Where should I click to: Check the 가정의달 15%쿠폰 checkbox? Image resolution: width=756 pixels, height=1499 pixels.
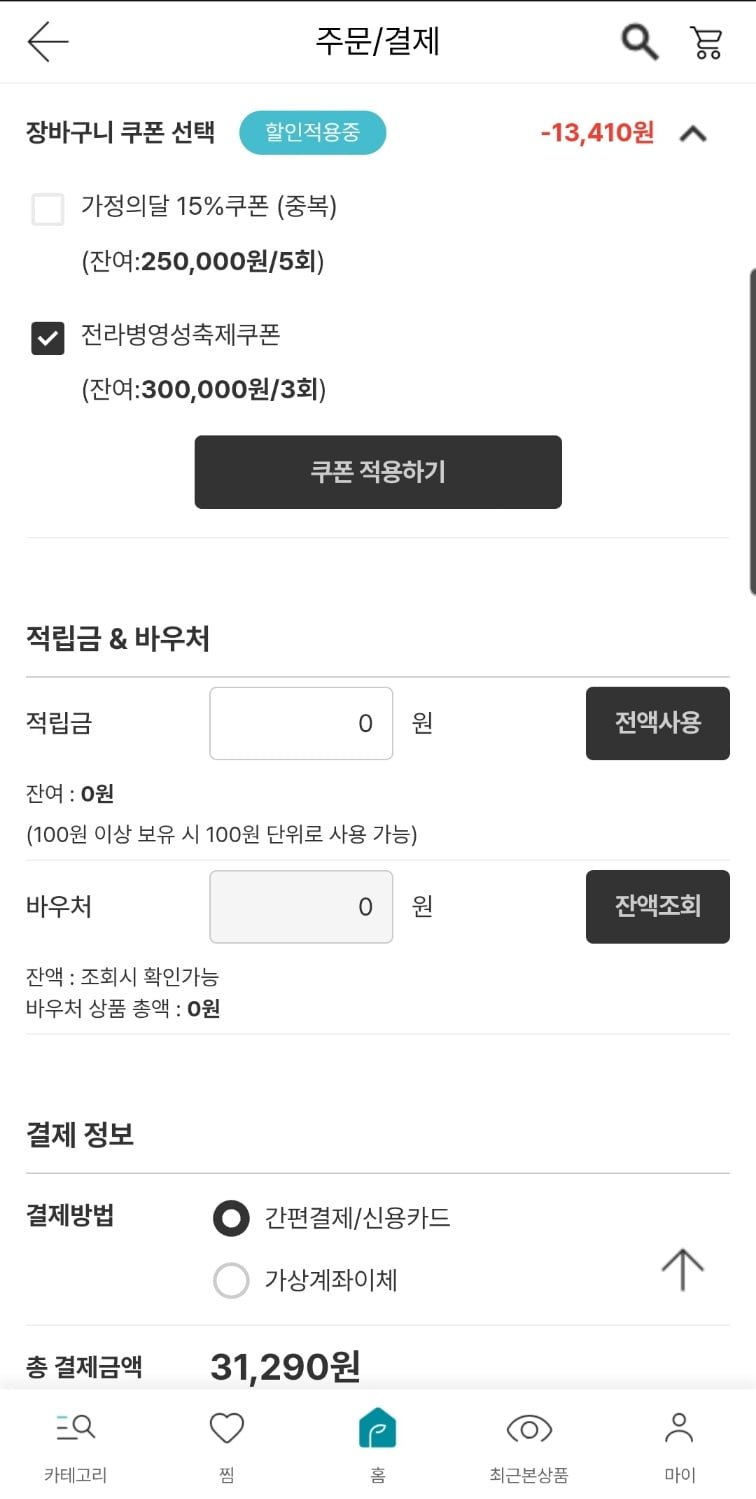point(48,210)
